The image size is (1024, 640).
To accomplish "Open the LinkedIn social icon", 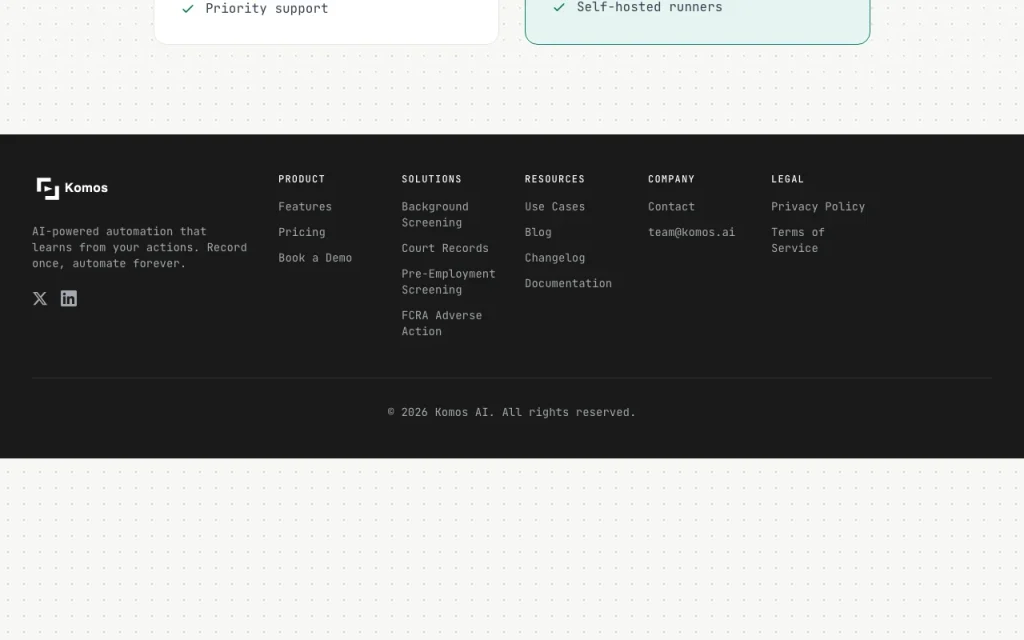I will click(69, 298).
